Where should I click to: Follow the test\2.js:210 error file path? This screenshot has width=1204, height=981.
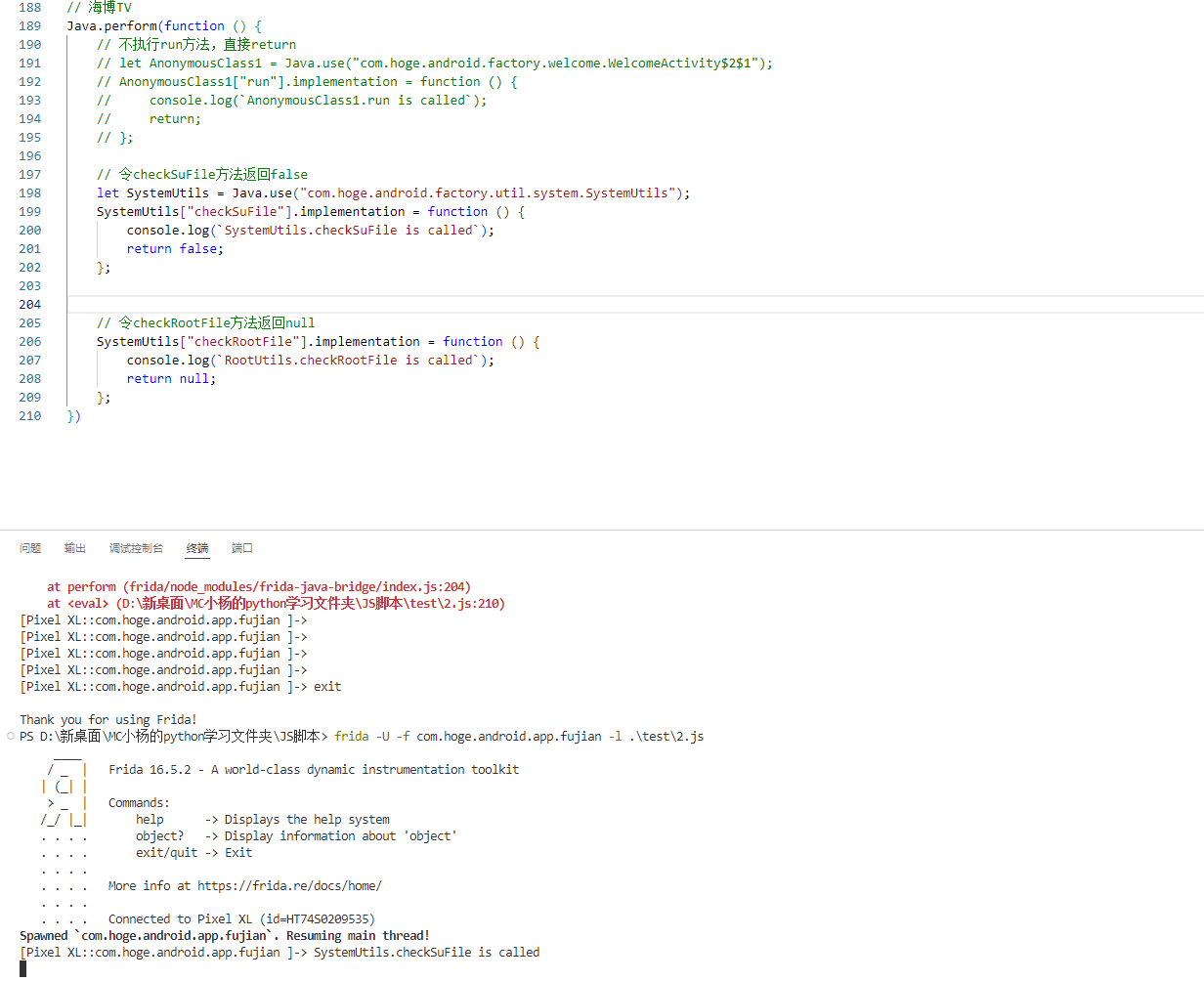tap(309, 604)
